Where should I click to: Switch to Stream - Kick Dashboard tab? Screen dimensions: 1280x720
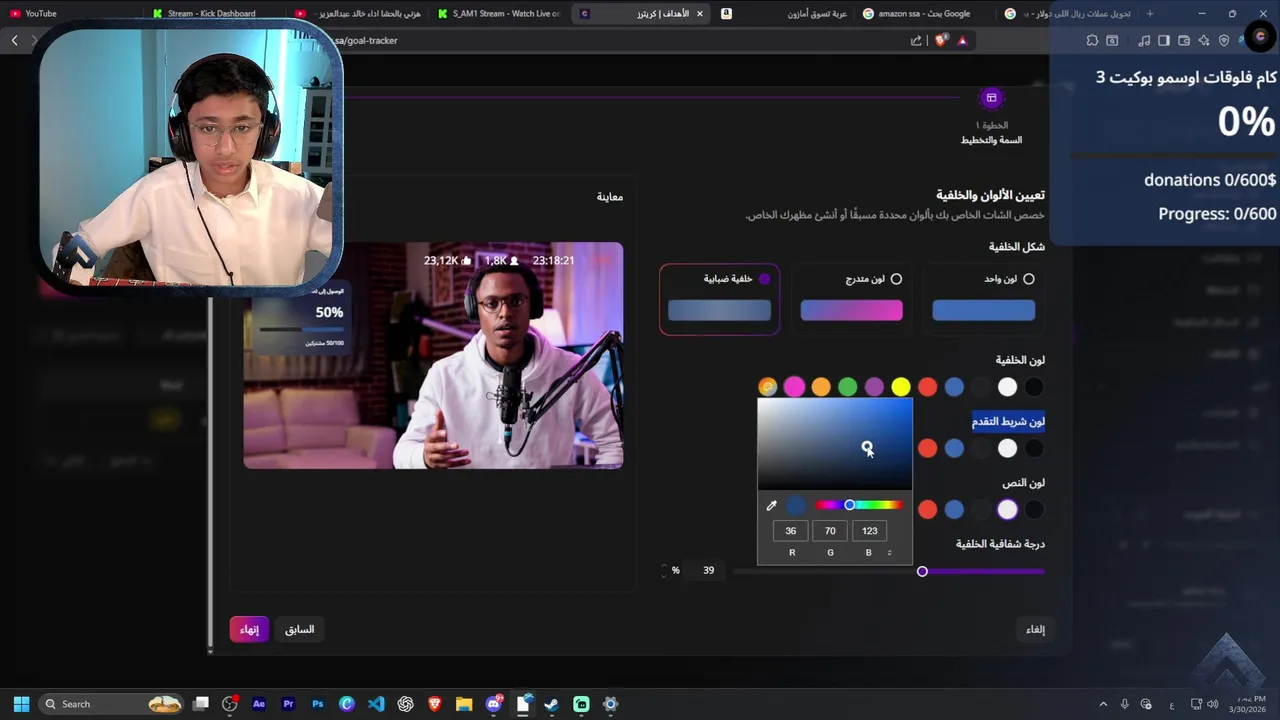coord(215,13)
